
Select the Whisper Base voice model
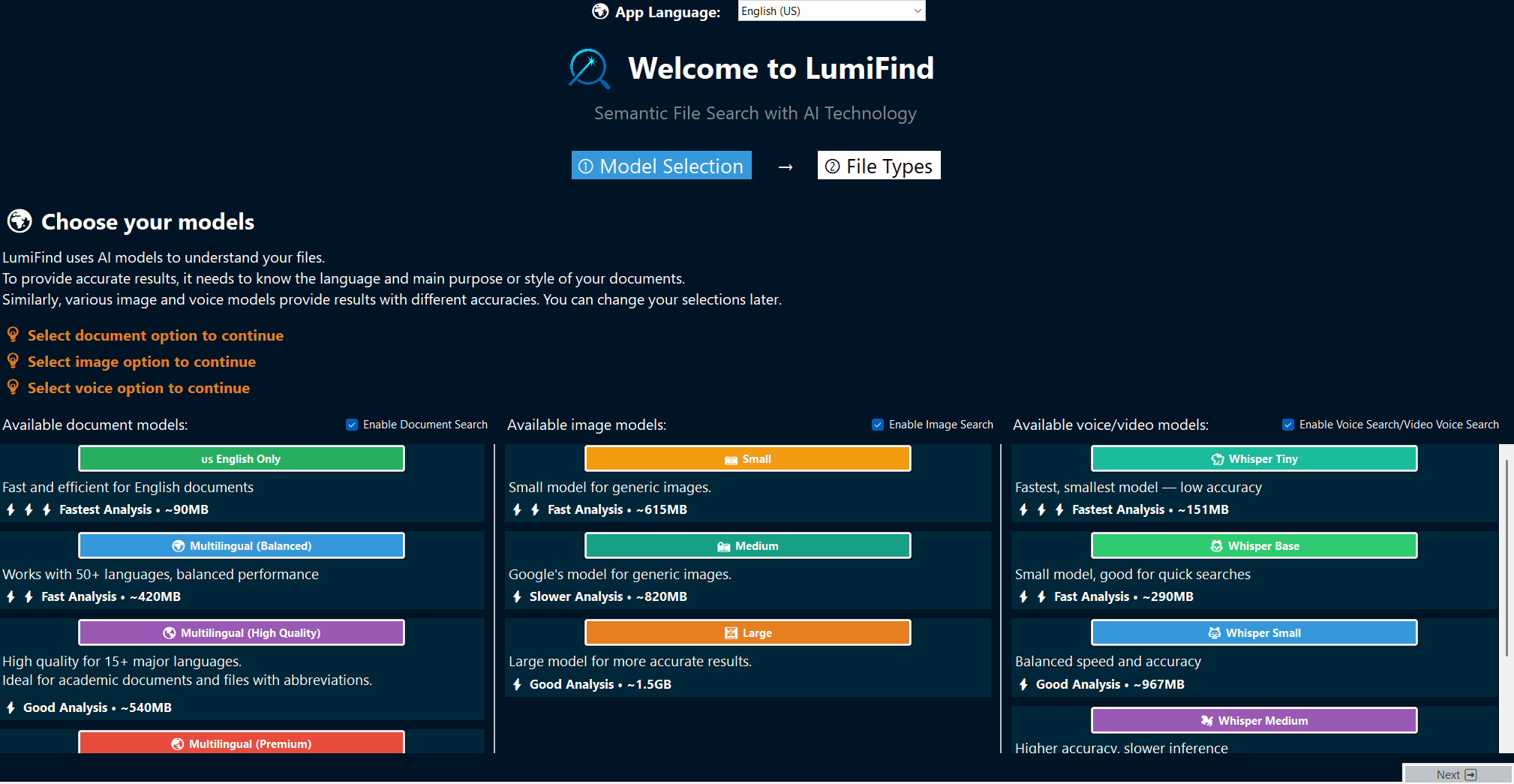[x=1254, y=545]
